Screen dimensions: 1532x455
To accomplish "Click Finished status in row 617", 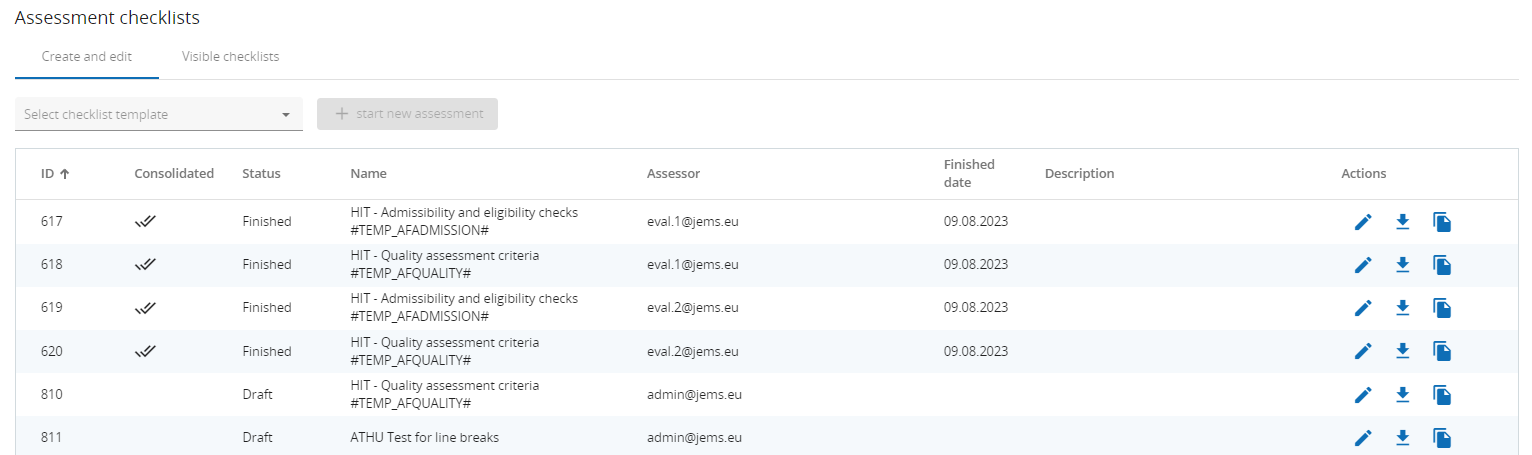I will tap(267, 222).
